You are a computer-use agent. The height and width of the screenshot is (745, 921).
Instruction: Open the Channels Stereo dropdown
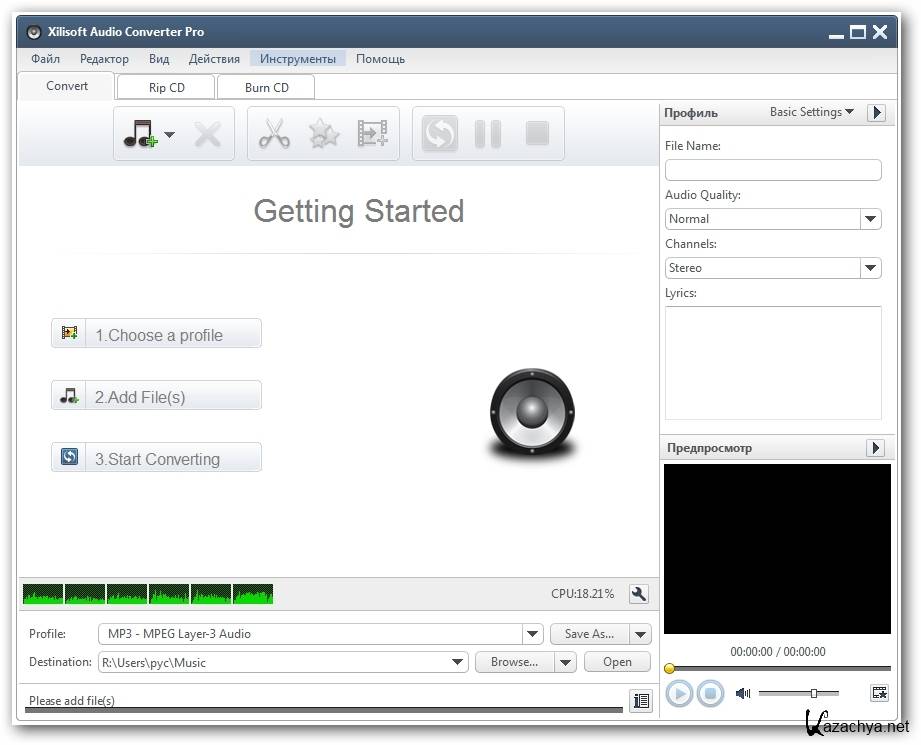point(870,268)
